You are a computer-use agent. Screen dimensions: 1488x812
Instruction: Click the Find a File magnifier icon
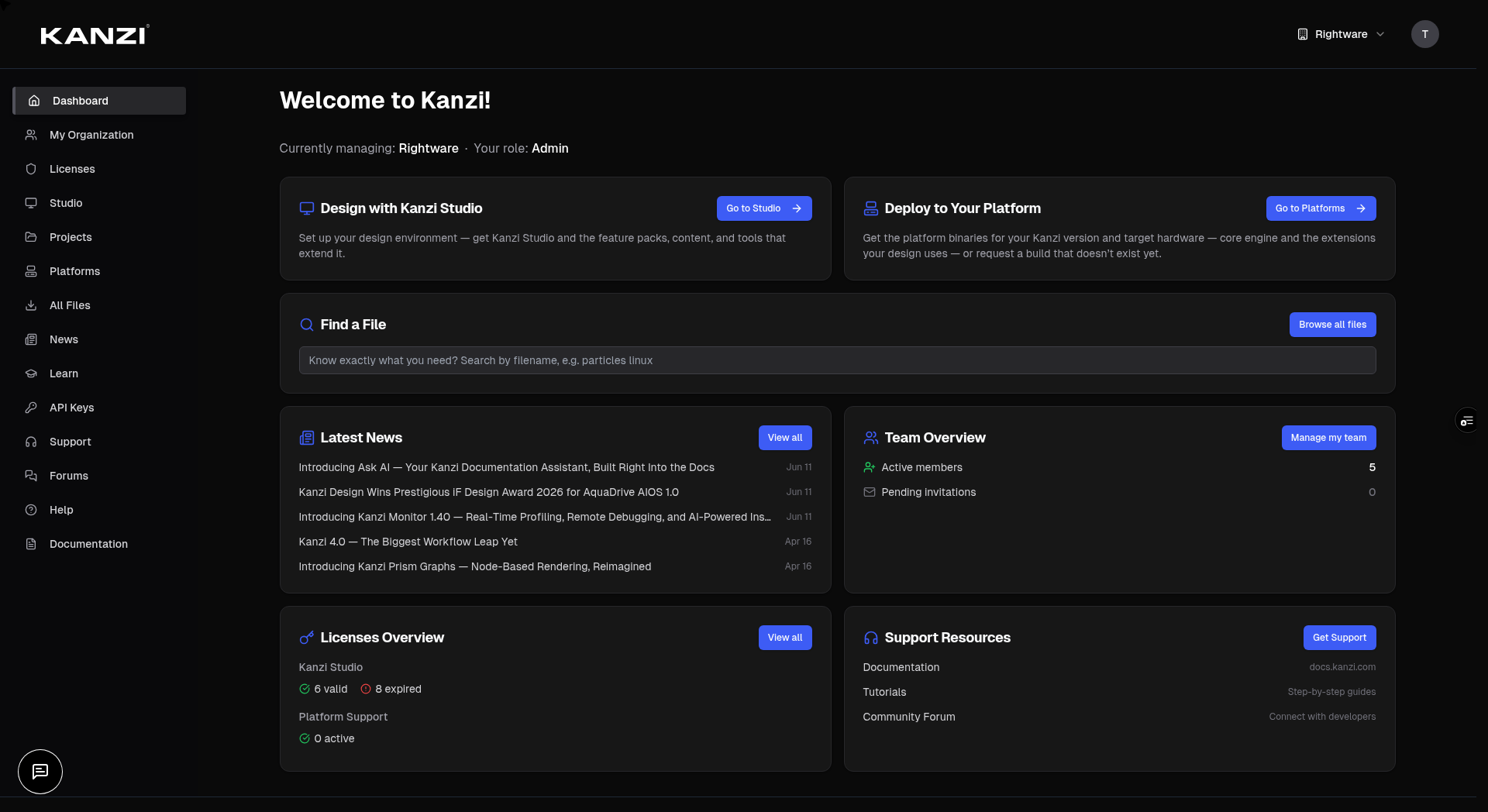click(307, 325)
